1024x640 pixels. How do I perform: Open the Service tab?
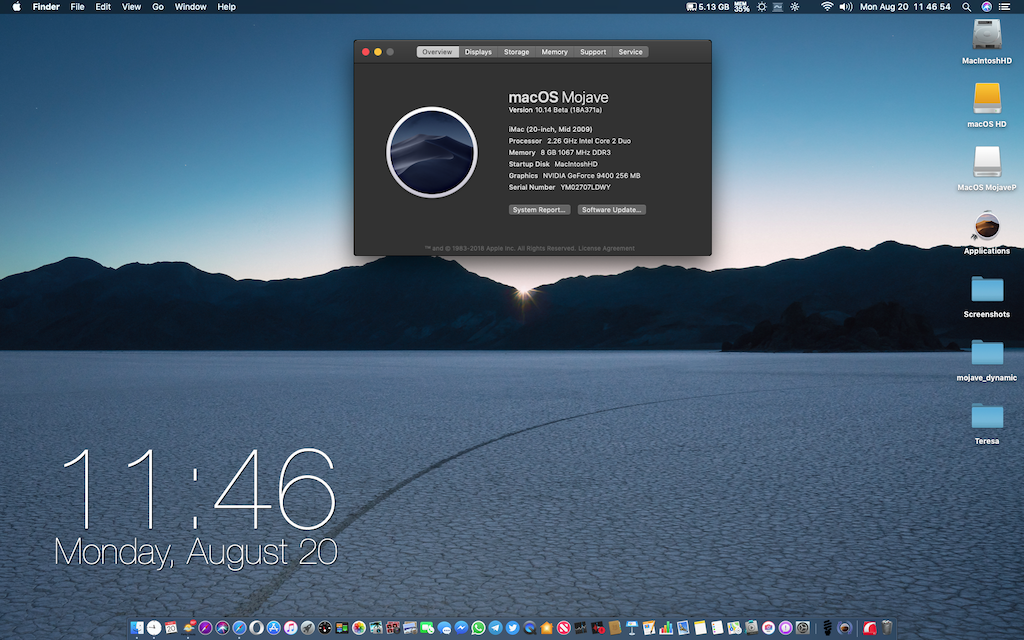click(x=630, y=52)
